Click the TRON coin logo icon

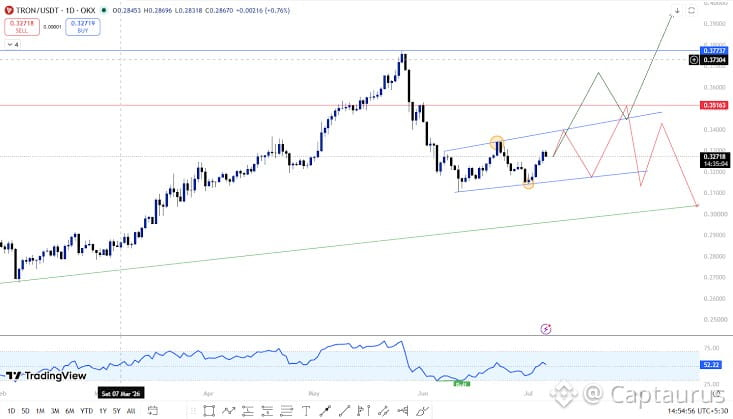(x=9, y=10)
